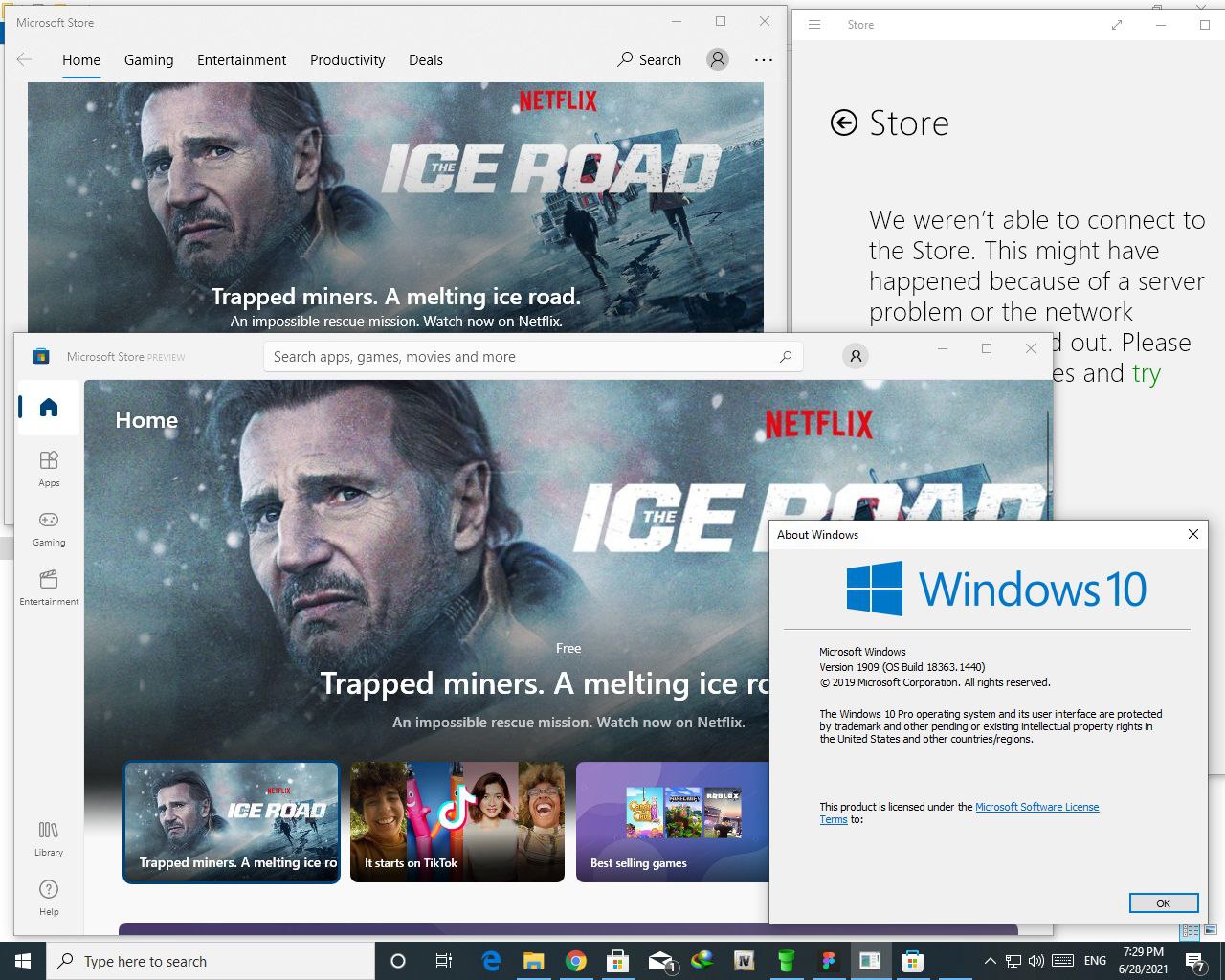1225x980 pixels.
Task: Click the account icon in old Microsoft Store window
Action: pos(717,59)
